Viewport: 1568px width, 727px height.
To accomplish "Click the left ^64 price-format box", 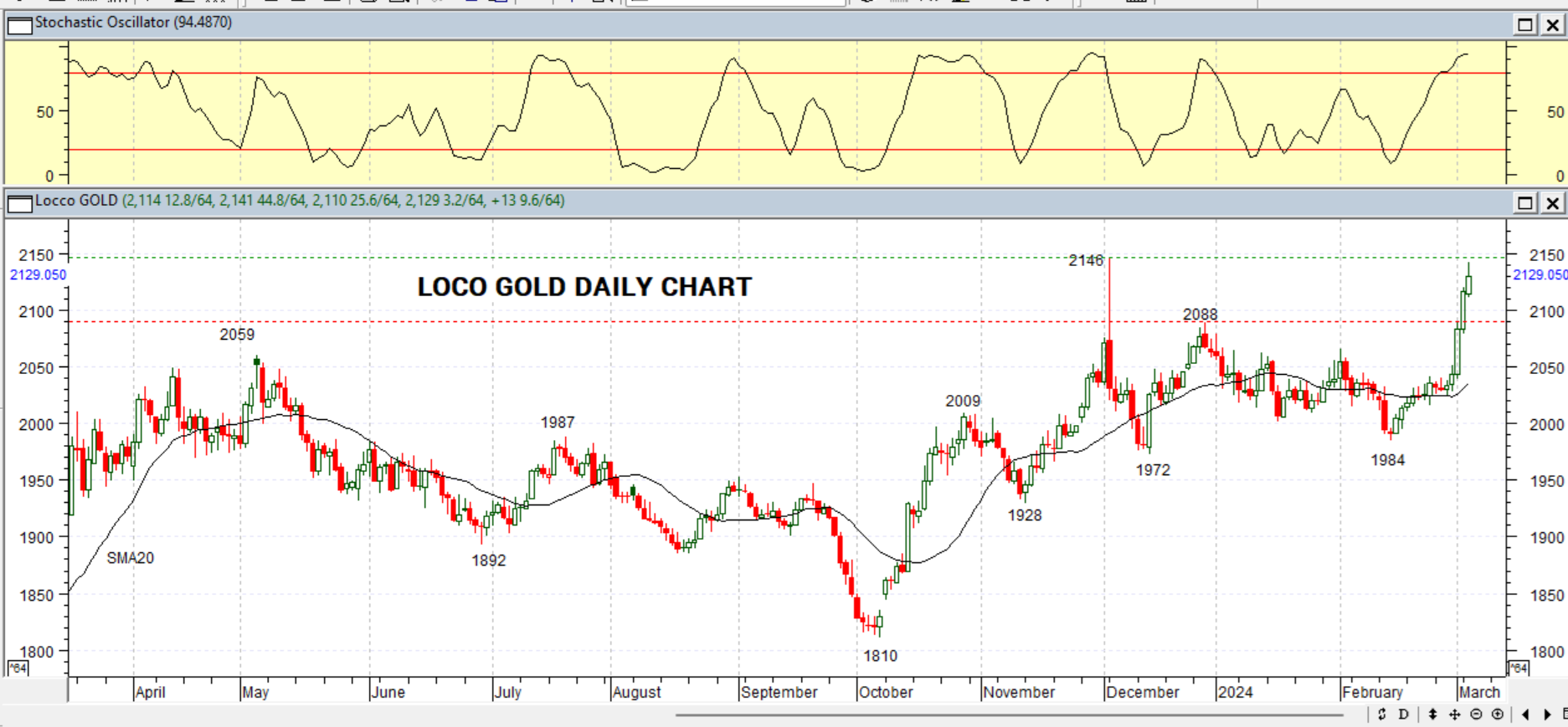I will click(x=18, y=668).
